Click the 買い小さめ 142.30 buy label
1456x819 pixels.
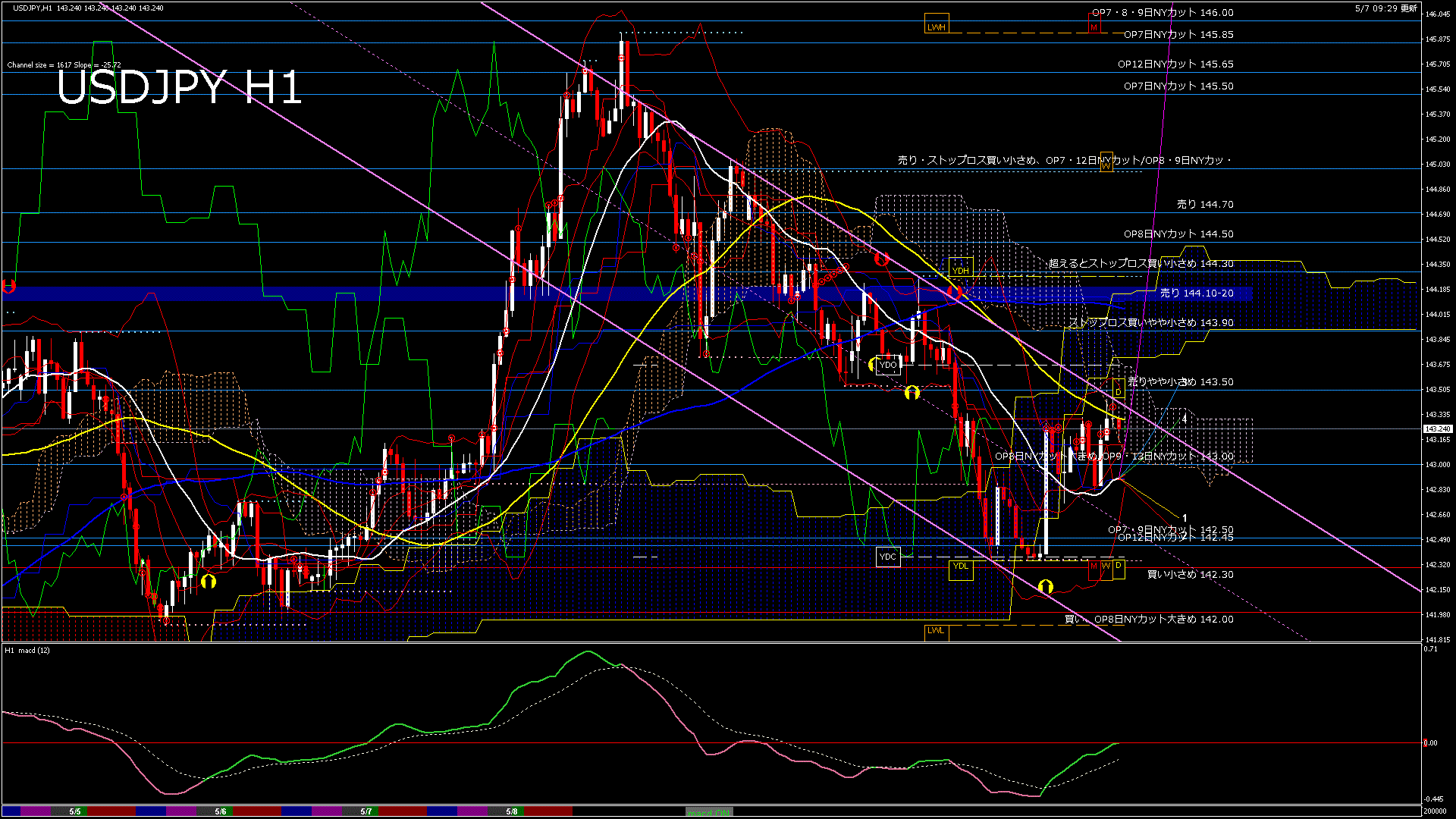tap(1190, 575)
